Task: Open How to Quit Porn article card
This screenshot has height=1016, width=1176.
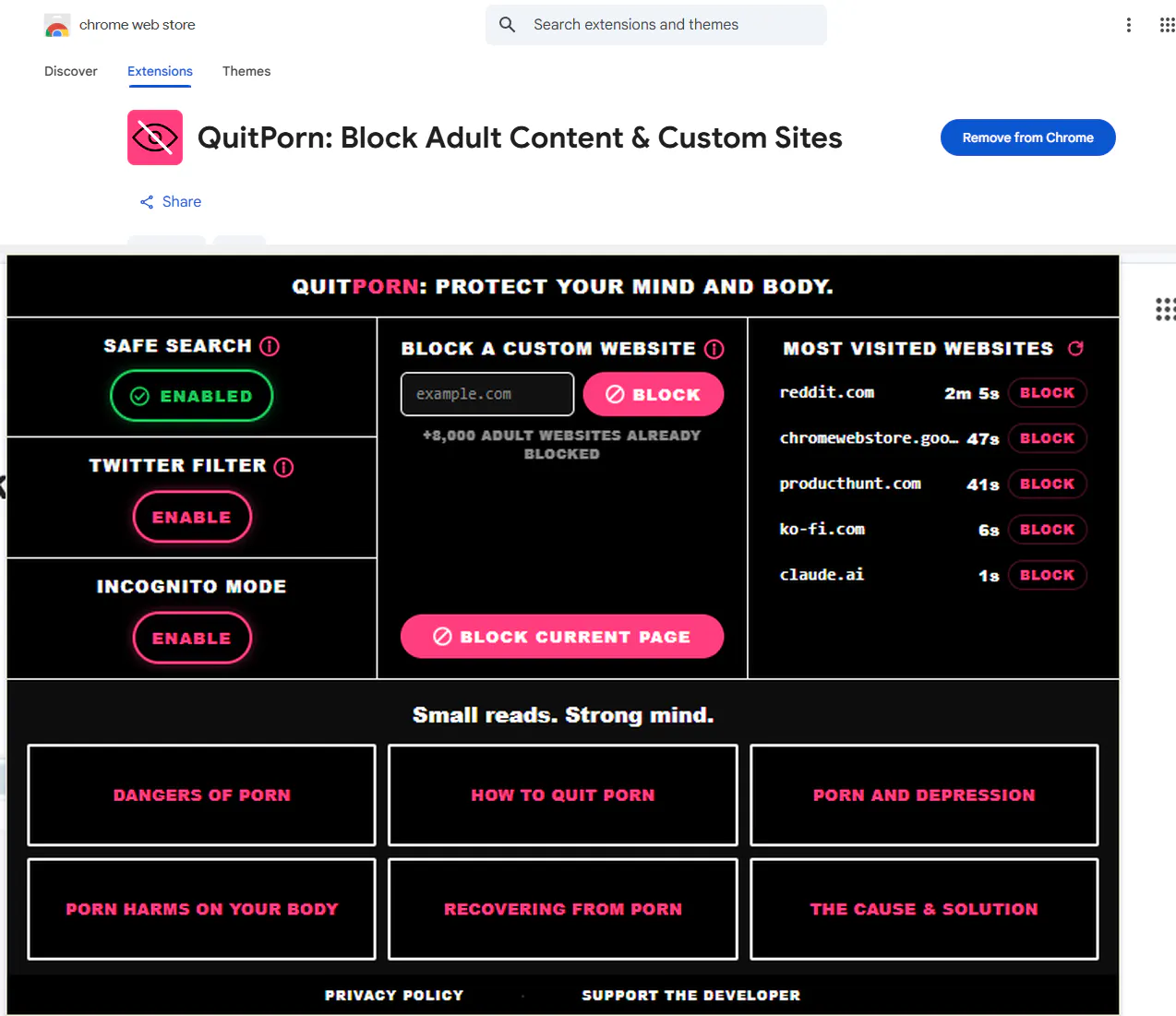Action: click(563, 795)
